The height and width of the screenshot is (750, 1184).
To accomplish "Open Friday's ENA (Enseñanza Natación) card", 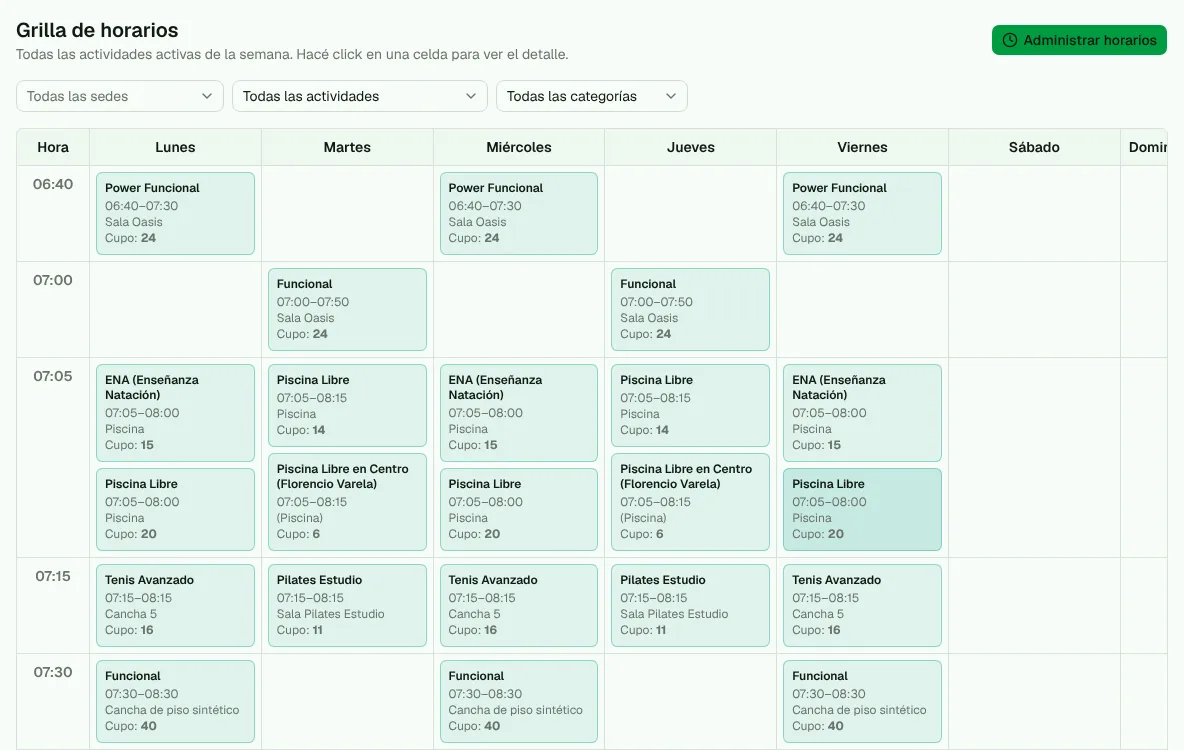I will pos(862,413).
